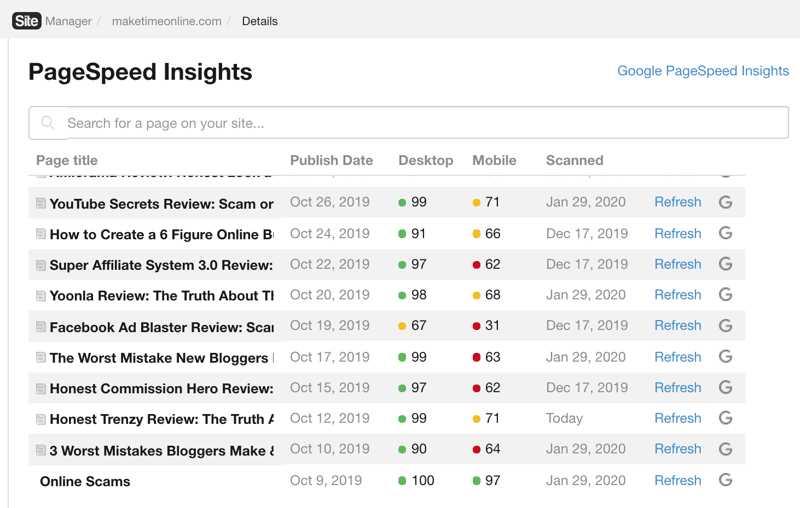
Task: Open the Google PageSpeed Insights link
Action: (x=703, y=71)
